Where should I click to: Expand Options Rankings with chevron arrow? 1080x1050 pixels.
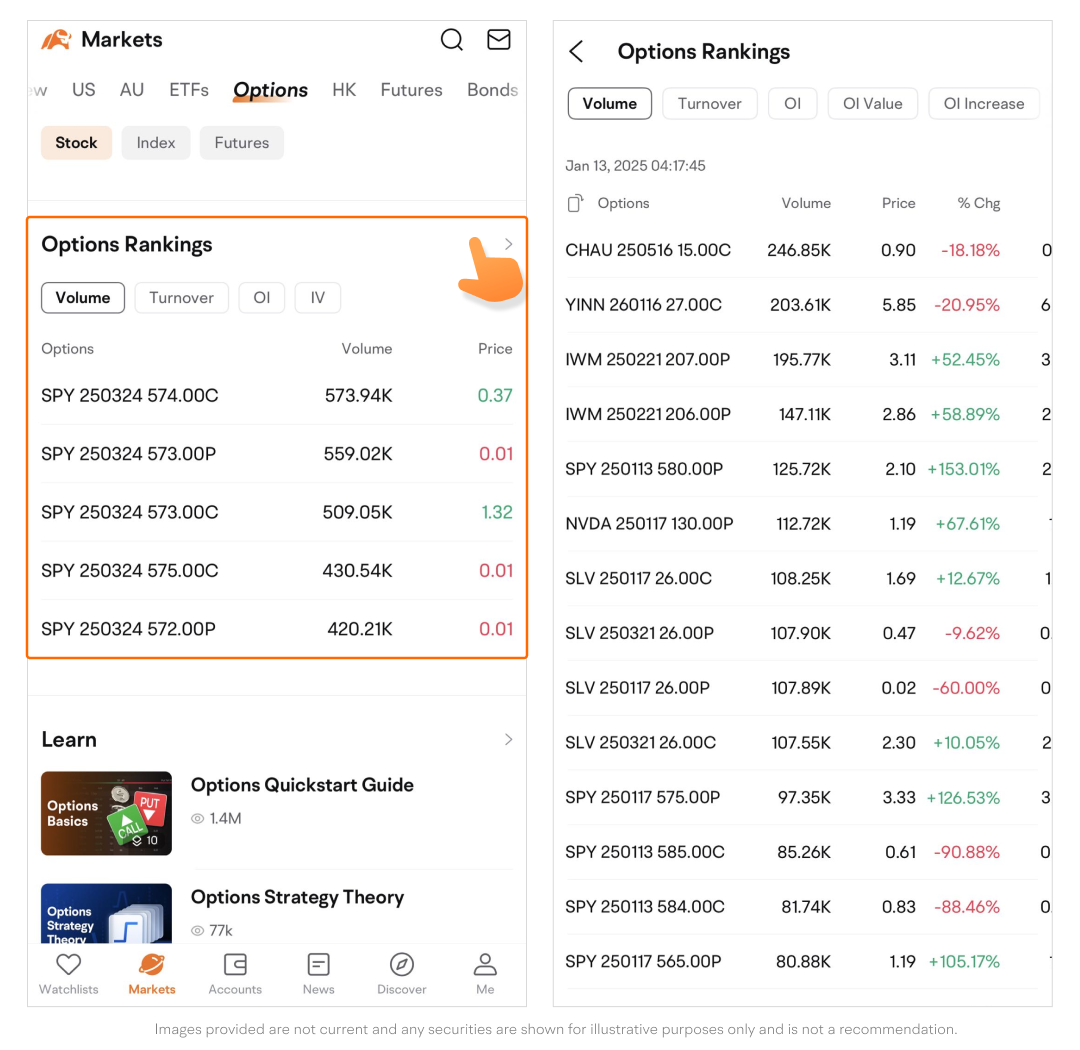[x=508, y=244]
